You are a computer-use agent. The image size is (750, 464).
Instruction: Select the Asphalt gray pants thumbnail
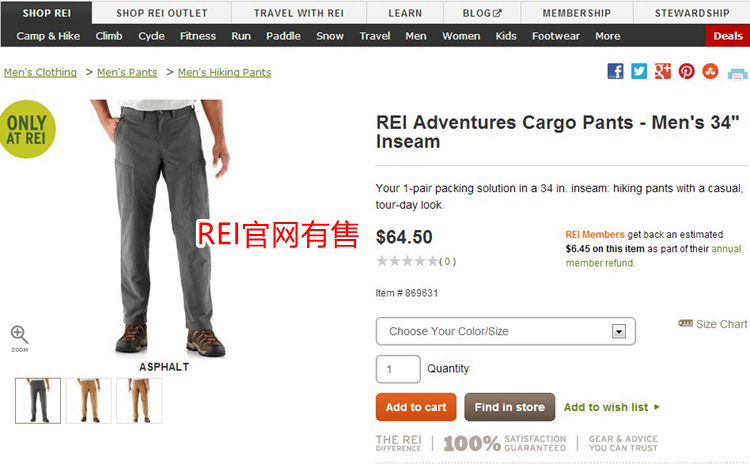click(x=38, y=401)
